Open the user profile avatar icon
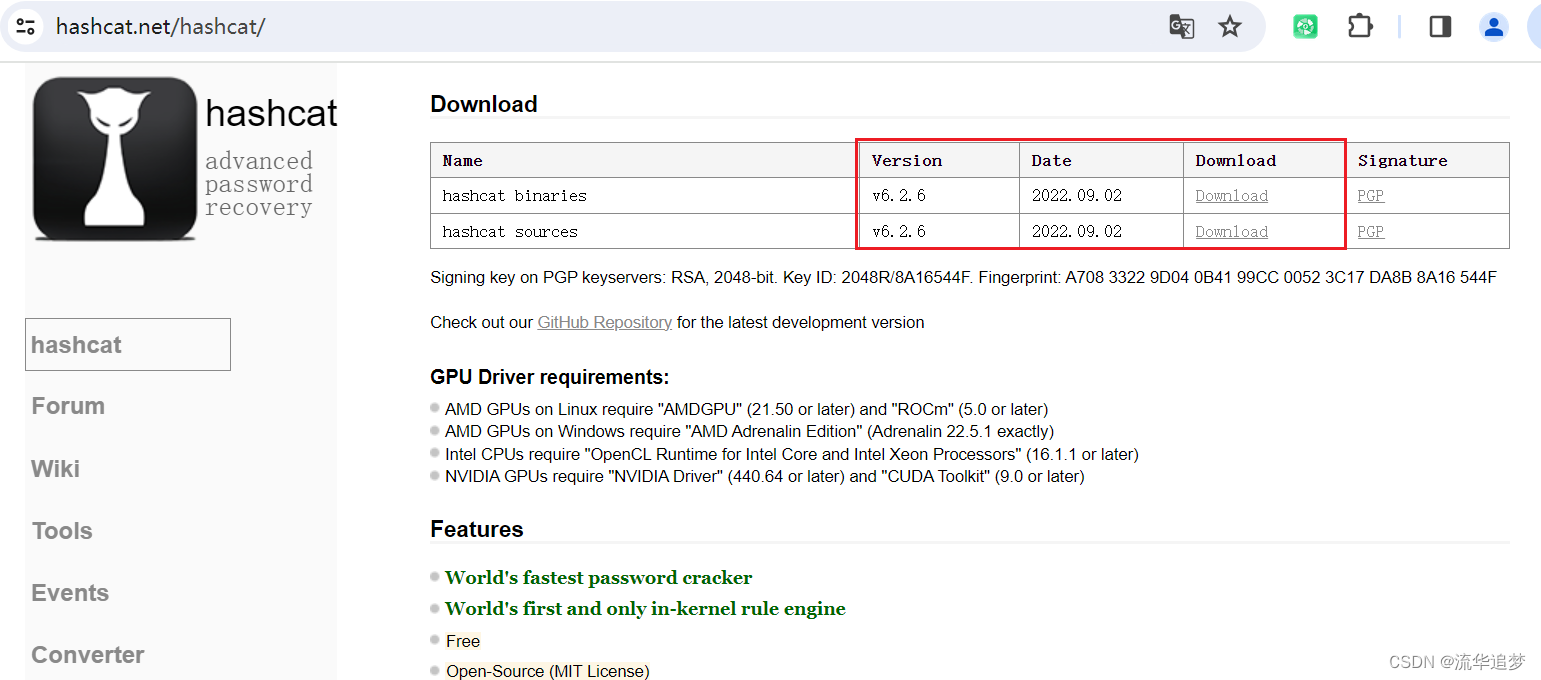Viewport: 1541px width, 680px height. [1494, 27]
